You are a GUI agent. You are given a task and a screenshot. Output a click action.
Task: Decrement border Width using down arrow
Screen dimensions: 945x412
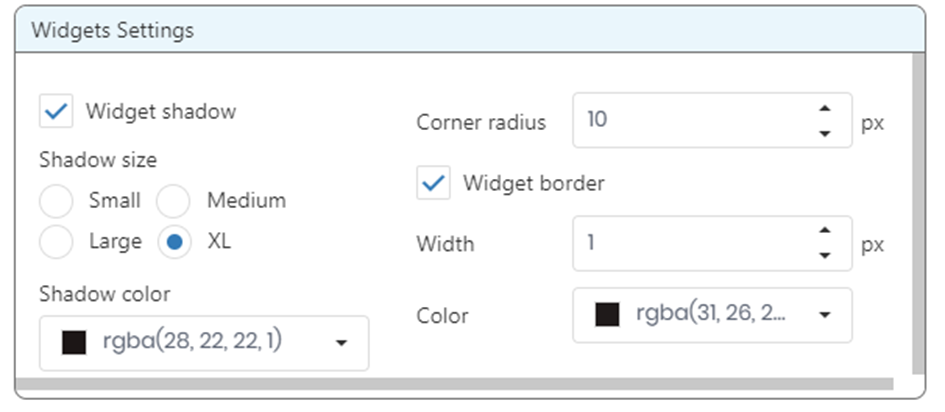coord(825,255)
